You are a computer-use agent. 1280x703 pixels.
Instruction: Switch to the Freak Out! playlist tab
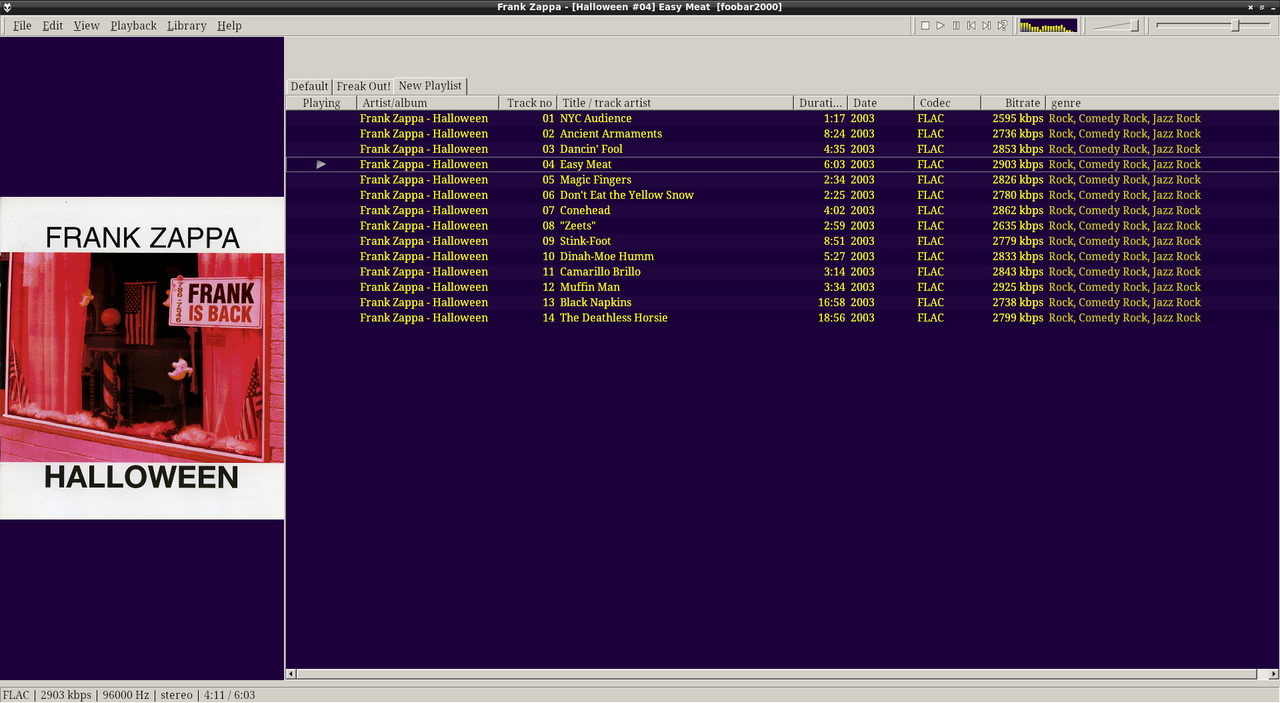(363, 86)
